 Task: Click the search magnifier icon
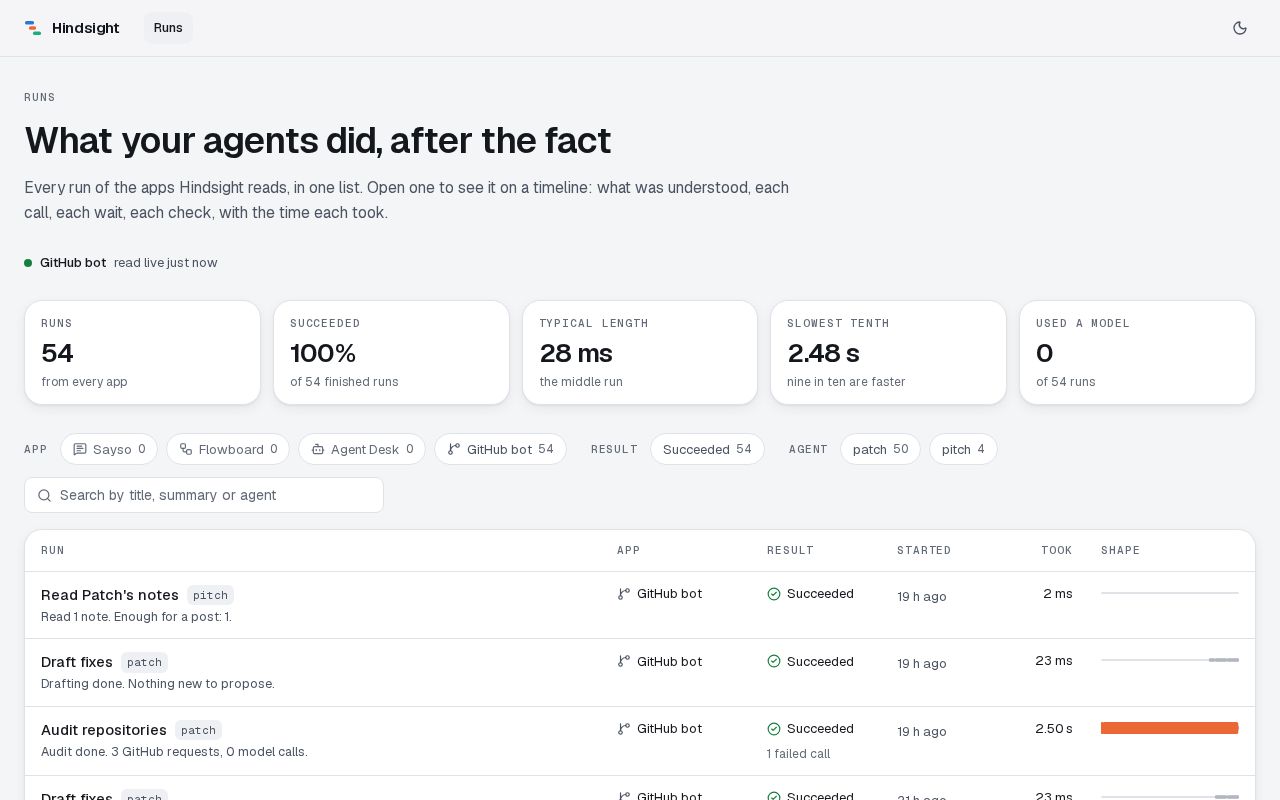pyautogui.click(x=44, y=495)
